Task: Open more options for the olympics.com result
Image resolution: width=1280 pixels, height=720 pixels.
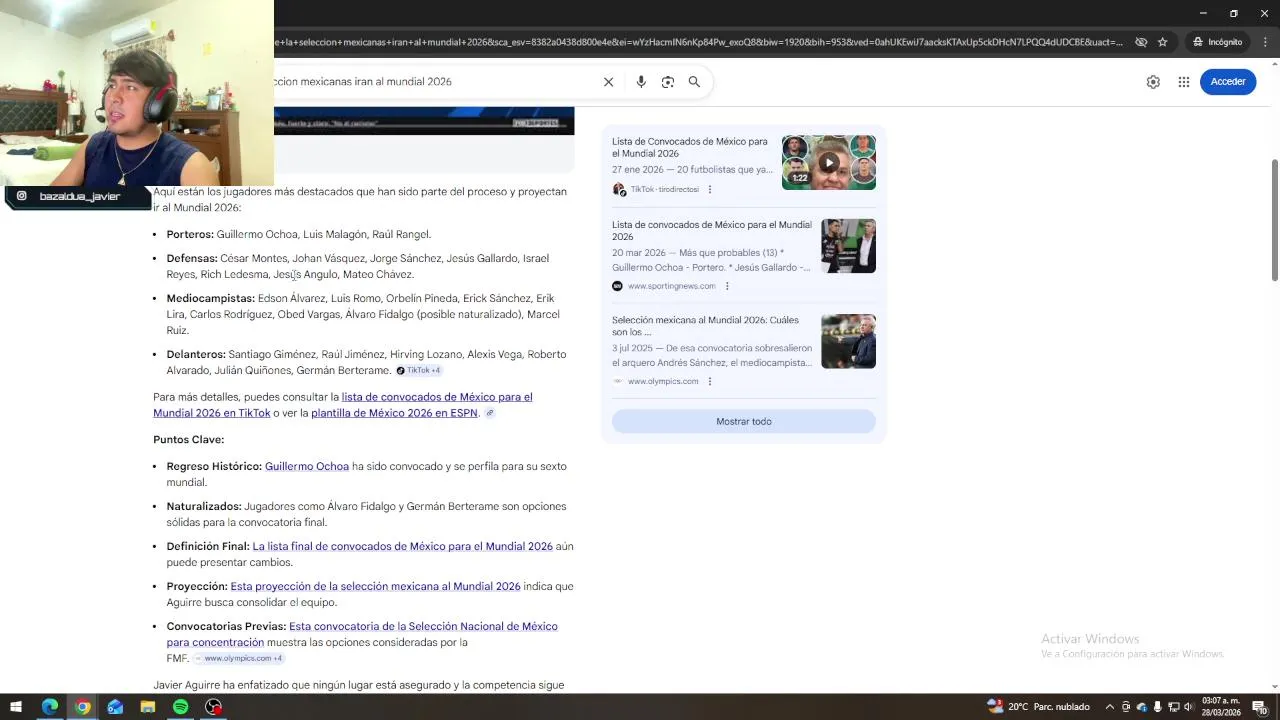Action: (x=710, y=381)
